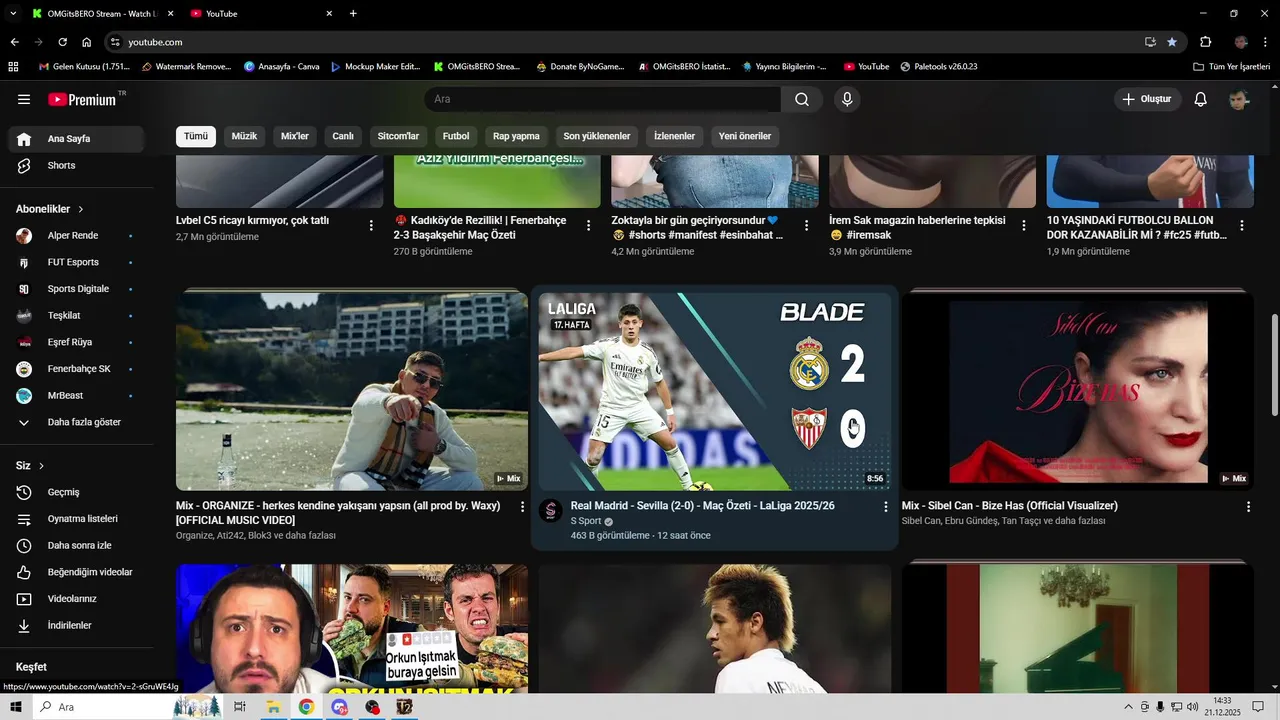Go back in Chrome
Screen dimensions: 1280x720
pyautogui.click(x=14, y=42)
